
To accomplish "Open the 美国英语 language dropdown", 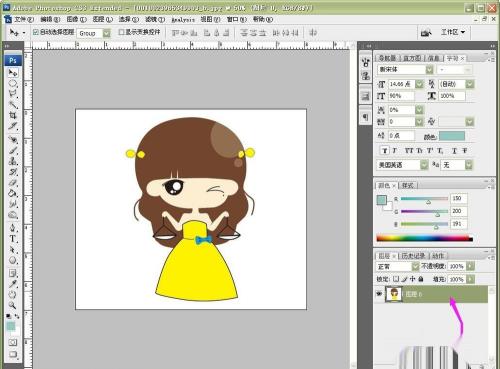I will pyautogui.click(x=424, y=165).
